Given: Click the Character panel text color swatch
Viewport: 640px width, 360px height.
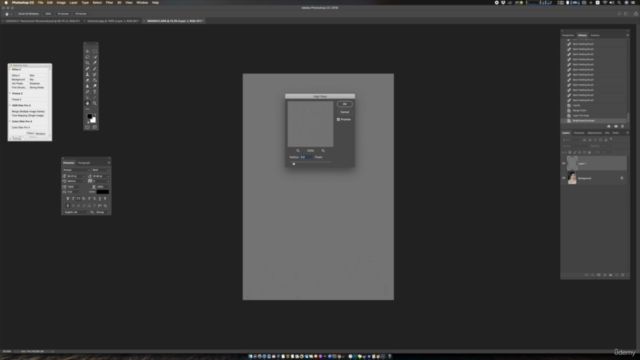Looking at the screenshot, I should click(103, 192).
